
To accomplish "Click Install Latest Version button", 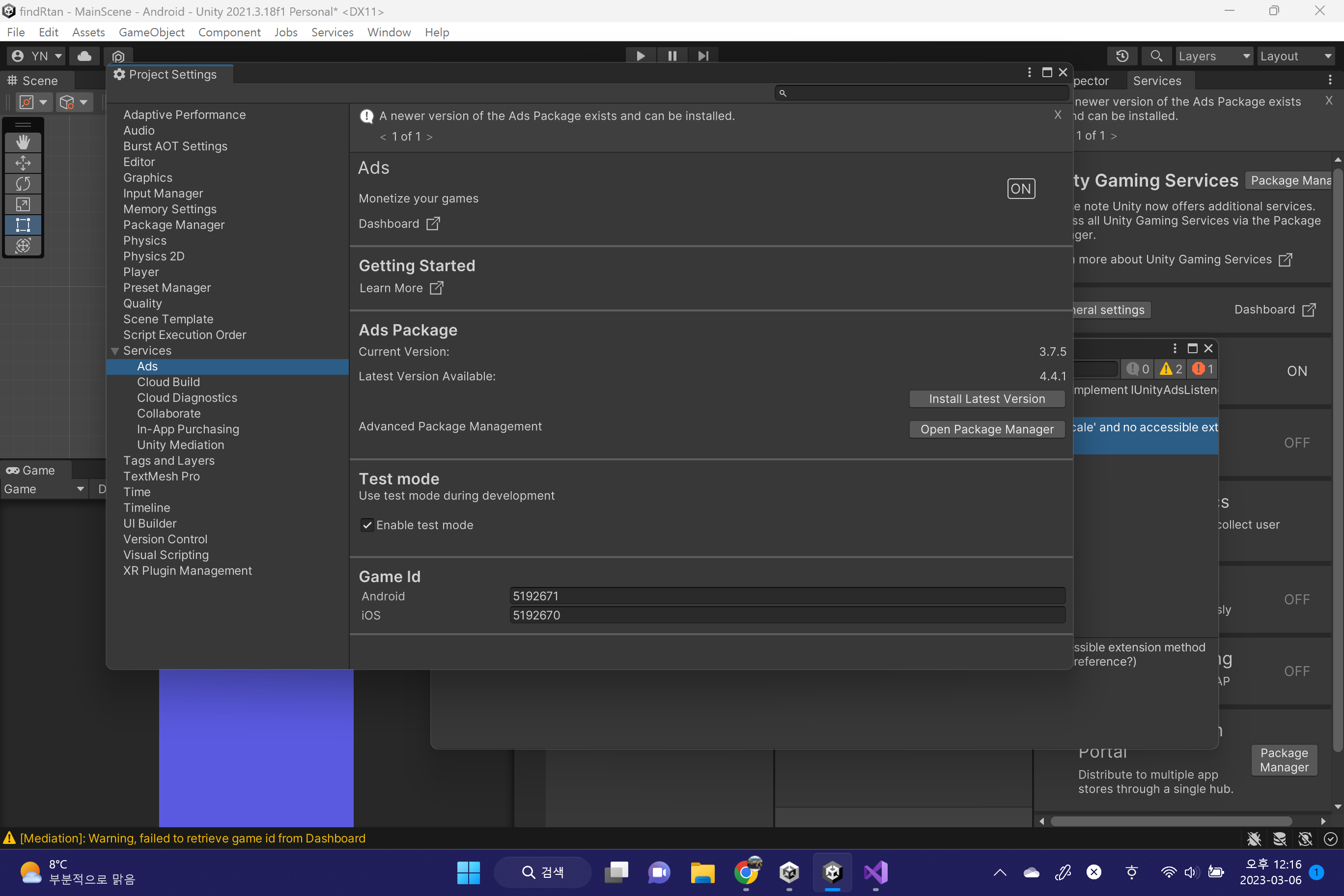I will [x=987, y=399].
